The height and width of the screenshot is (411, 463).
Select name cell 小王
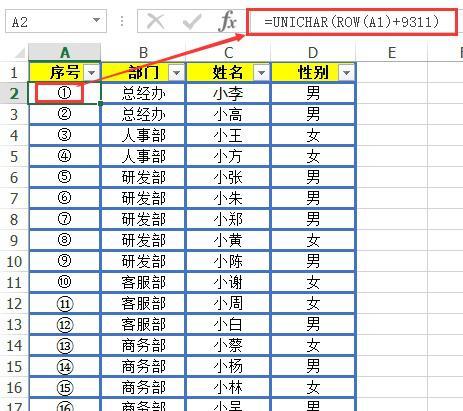[x=228, y=135]
